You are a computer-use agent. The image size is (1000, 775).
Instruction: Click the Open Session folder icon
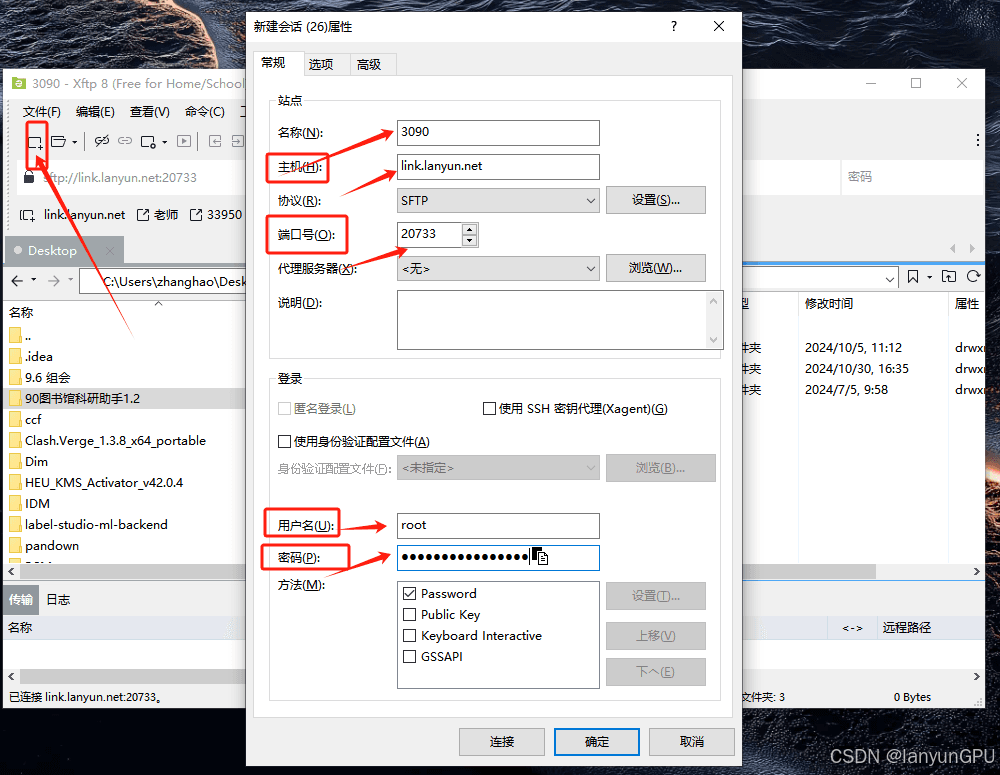[59, 142]
